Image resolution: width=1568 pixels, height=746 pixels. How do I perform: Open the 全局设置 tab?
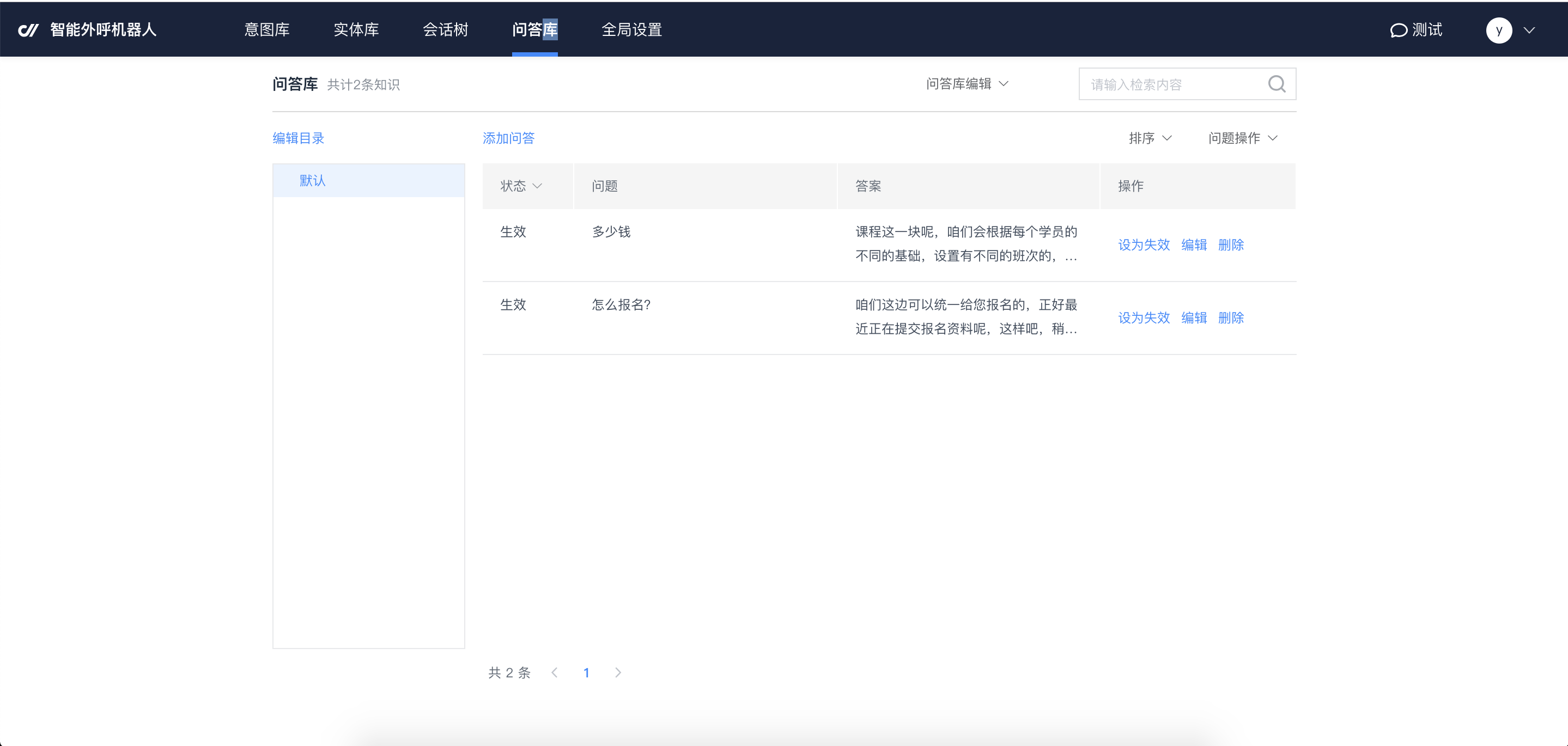click(x=632, y=29)
